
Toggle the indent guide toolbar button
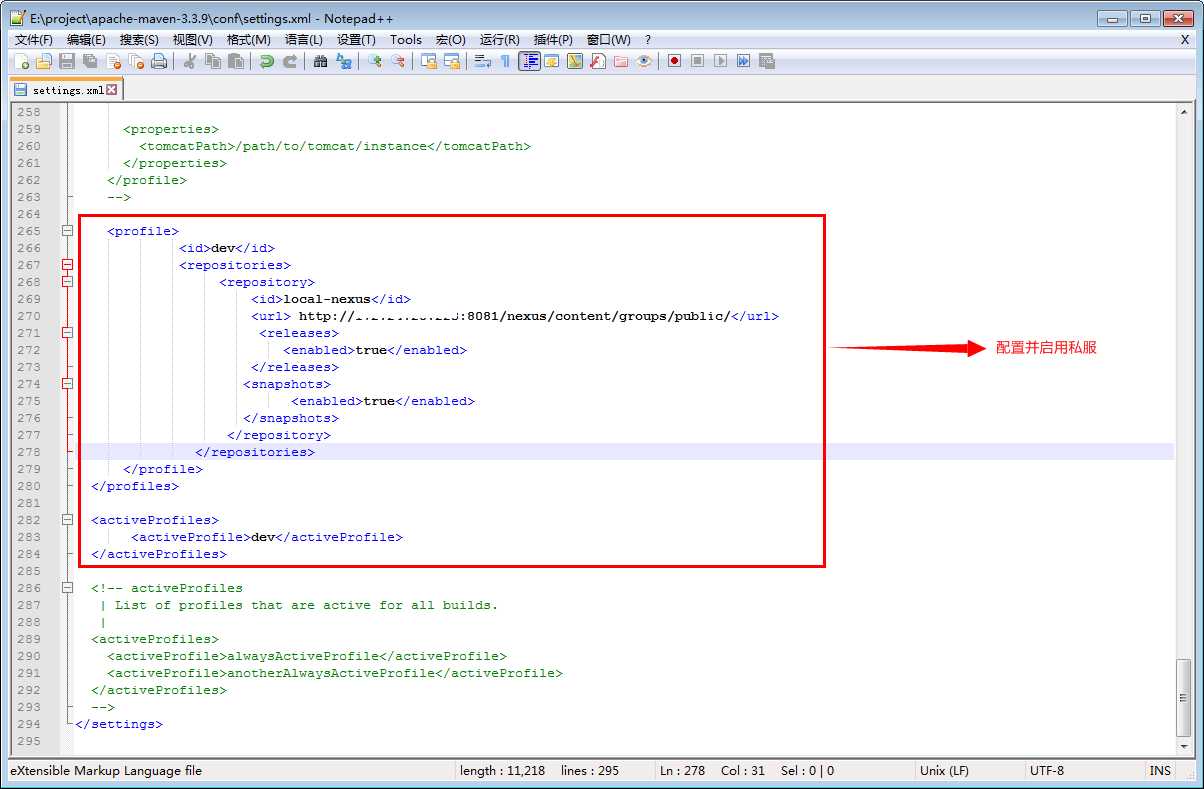click(x=529, y=61)
